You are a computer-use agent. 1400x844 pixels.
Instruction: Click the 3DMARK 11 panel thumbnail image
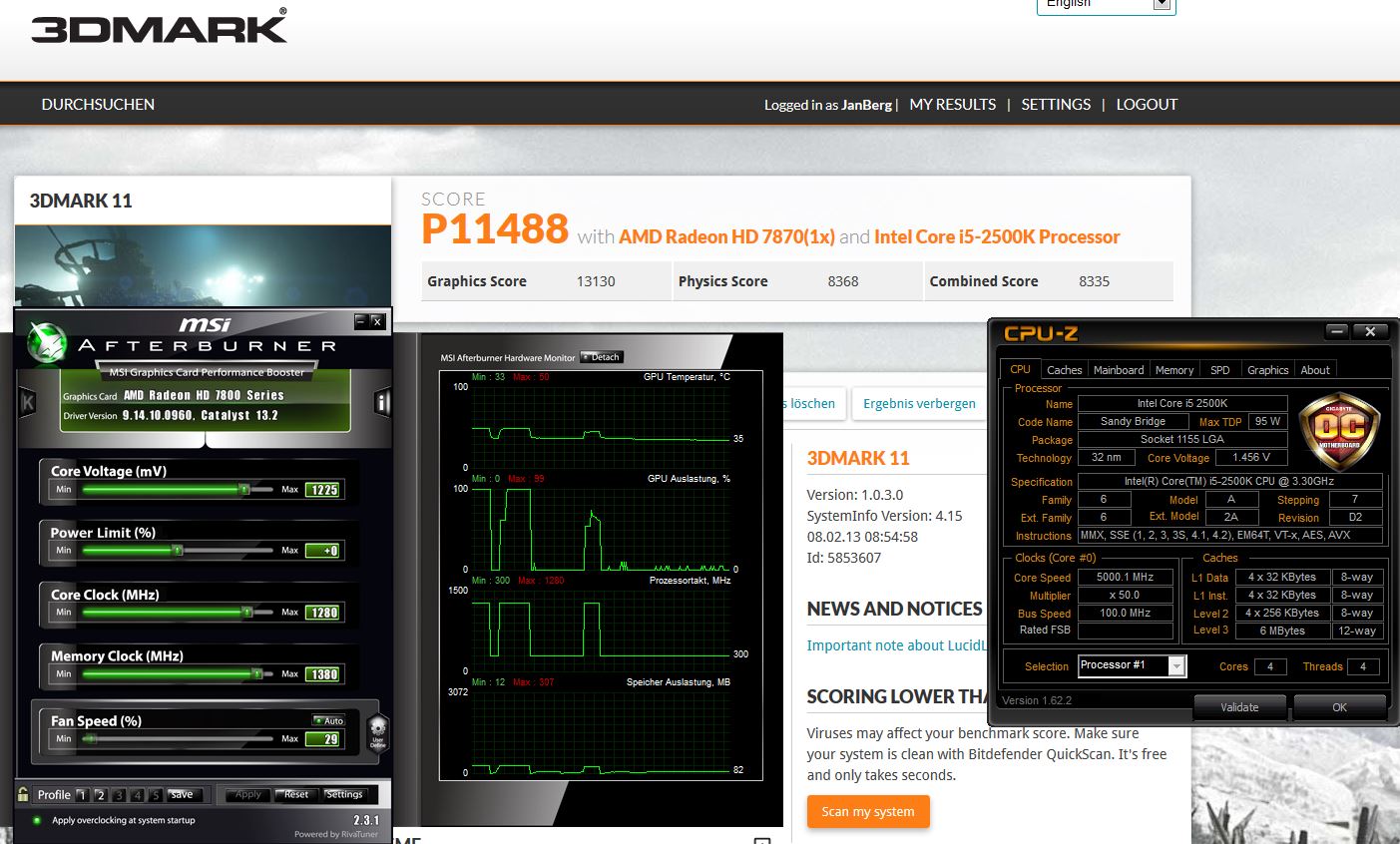[203, 265]
